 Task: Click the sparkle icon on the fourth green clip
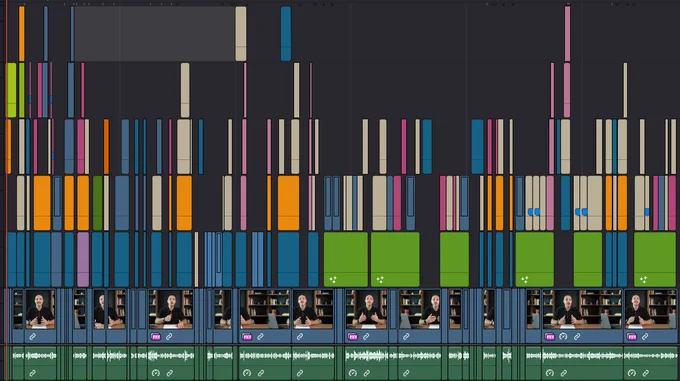(x=525, y=280)
